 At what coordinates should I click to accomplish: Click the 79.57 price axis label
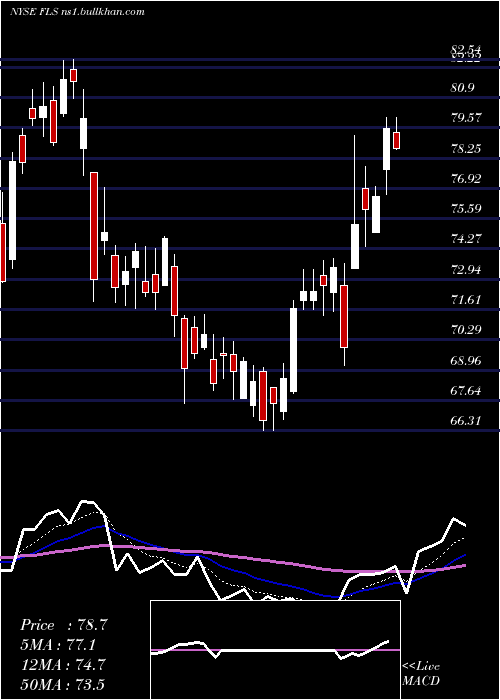[x=466, y=118]
